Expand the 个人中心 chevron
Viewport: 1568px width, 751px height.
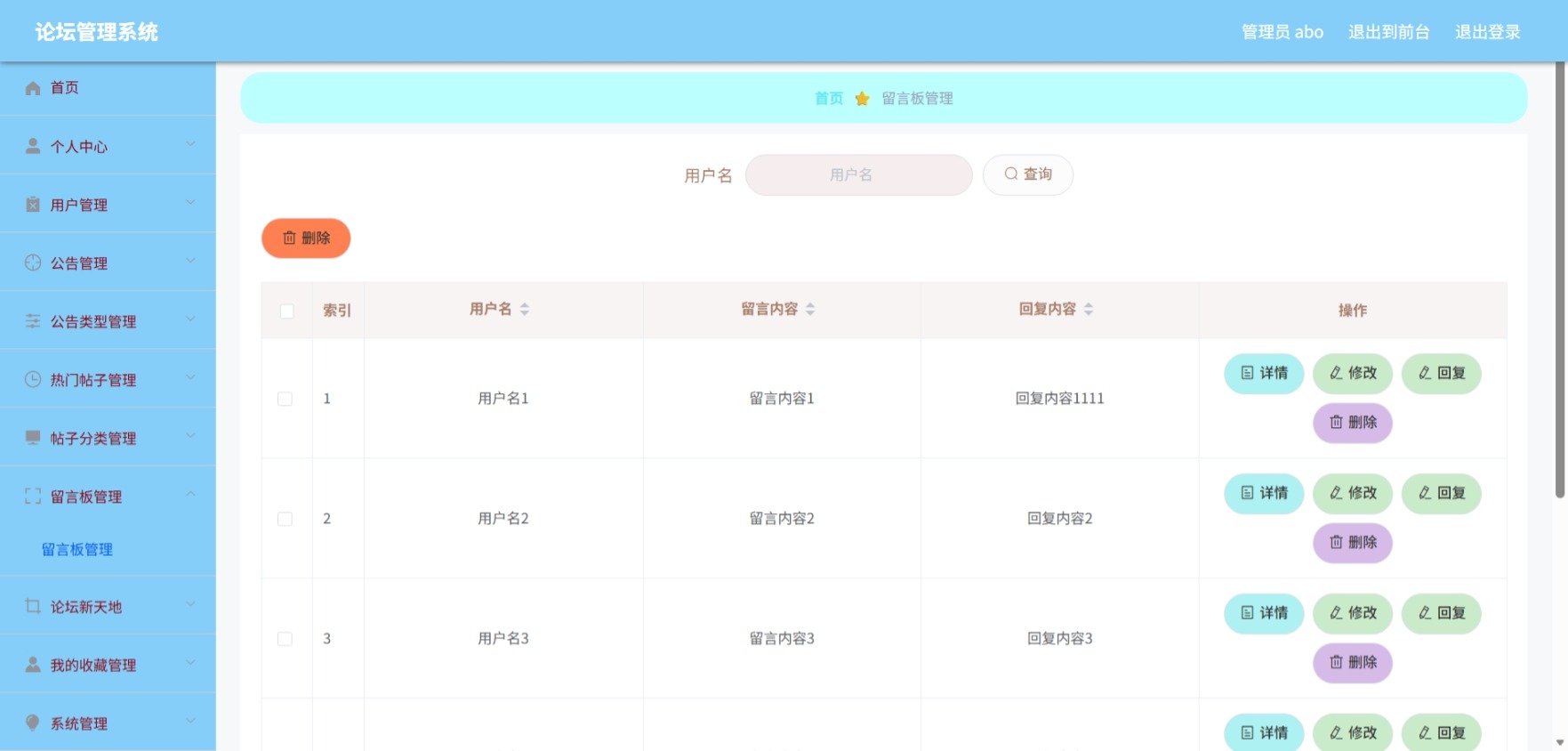click(x=190, y=144)
